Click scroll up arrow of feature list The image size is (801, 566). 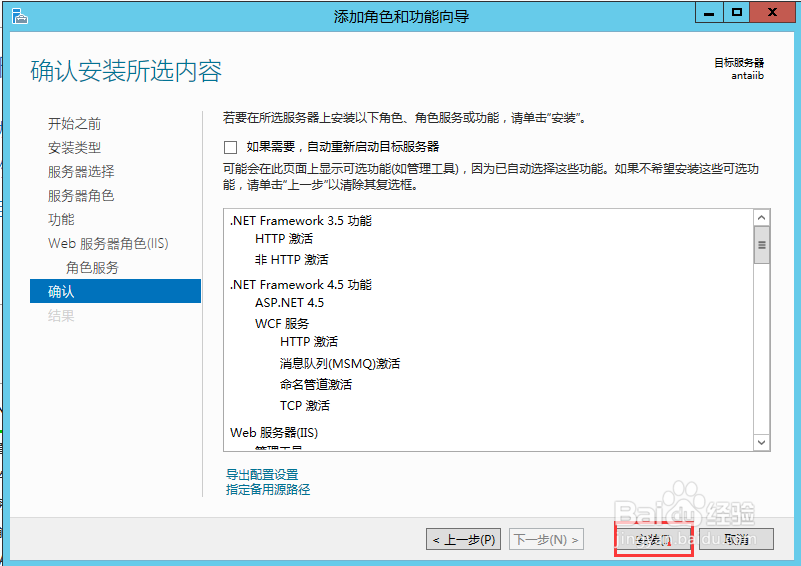[x=761, y=218]
